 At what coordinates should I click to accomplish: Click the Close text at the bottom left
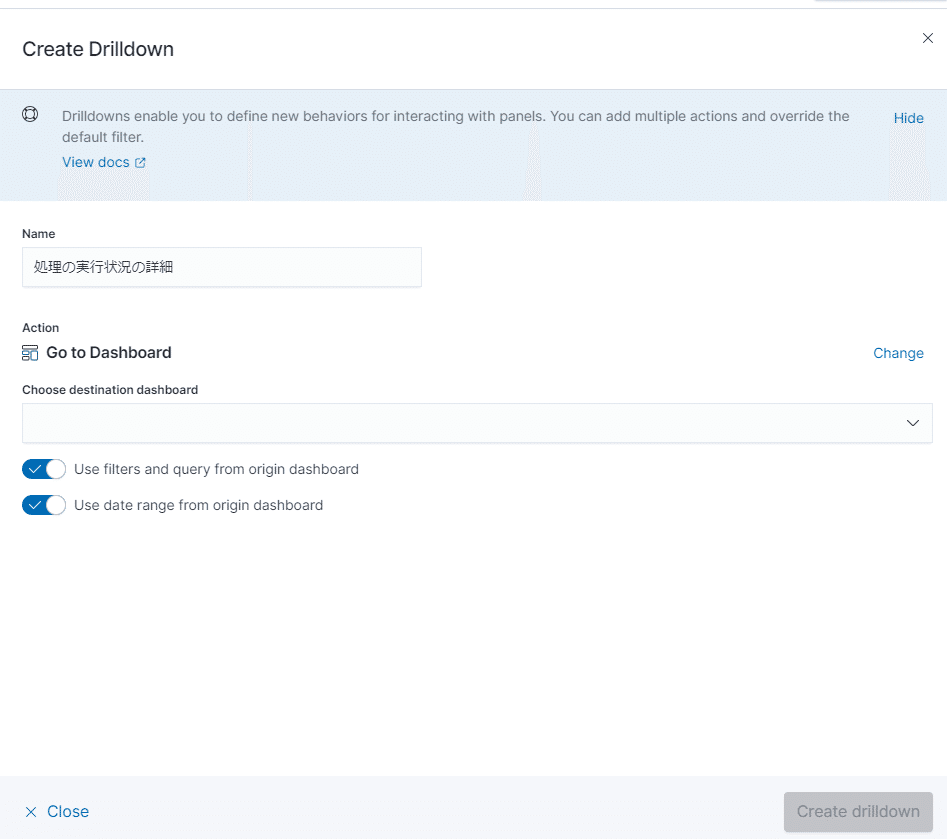click(68, 812)
